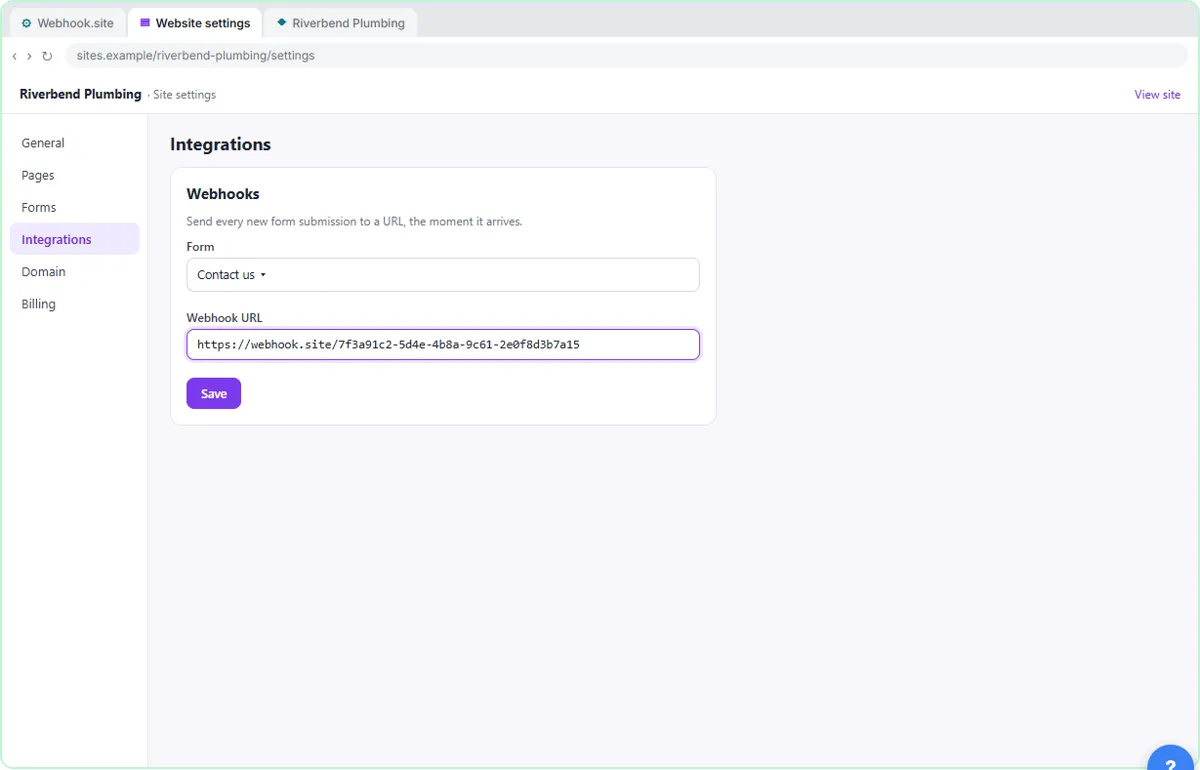This screenshot has height=770, width=1200.
Task: Save the webhook settings
Action: (x=214, y=393)
